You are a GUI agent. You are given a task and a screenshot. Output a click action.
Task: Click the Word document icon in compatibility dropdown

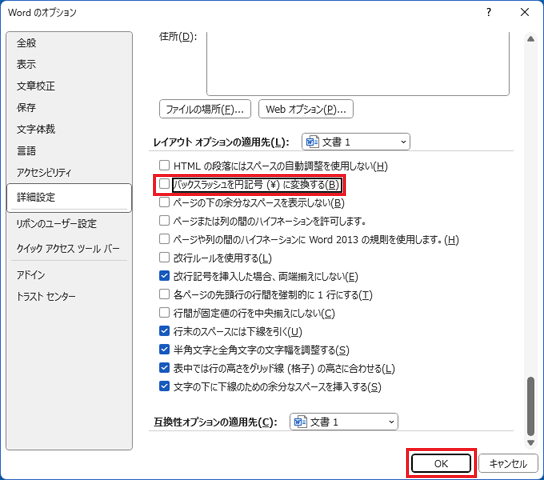tap(300, 422)
